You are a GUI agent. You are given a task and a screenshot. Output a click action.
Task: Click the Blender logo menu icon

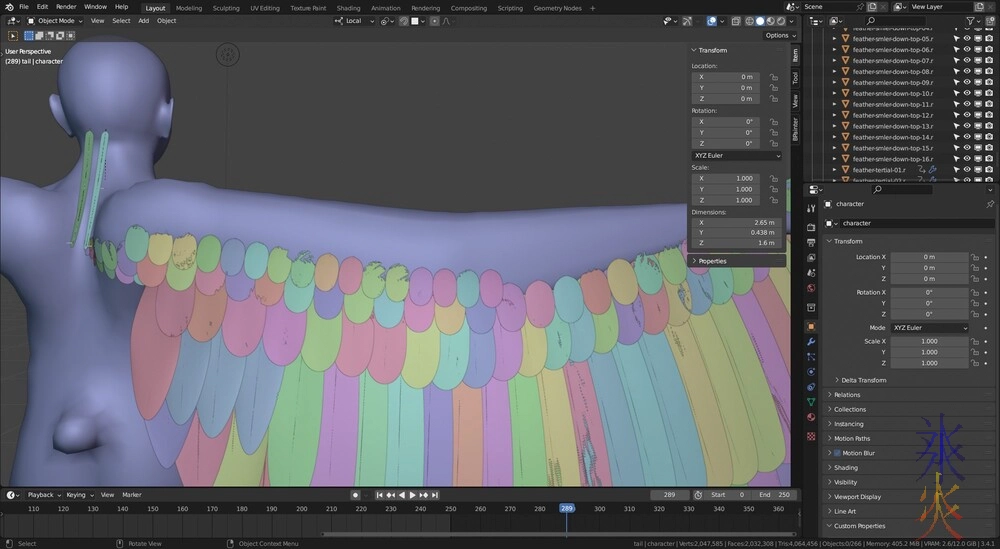click(x=8, y=7)
